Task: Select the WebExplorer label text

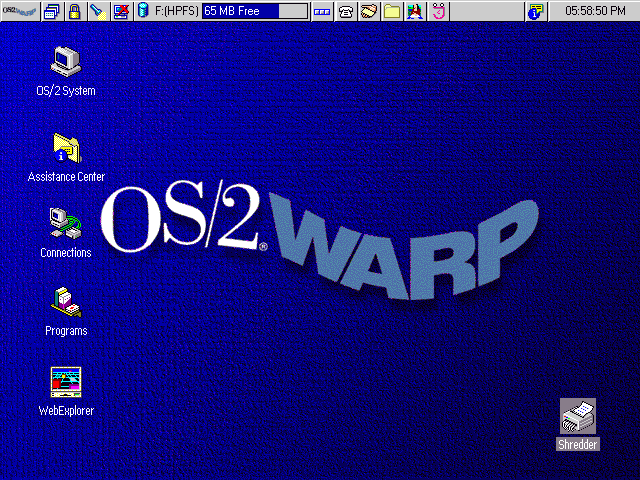Action: click(x=66, y=411)
